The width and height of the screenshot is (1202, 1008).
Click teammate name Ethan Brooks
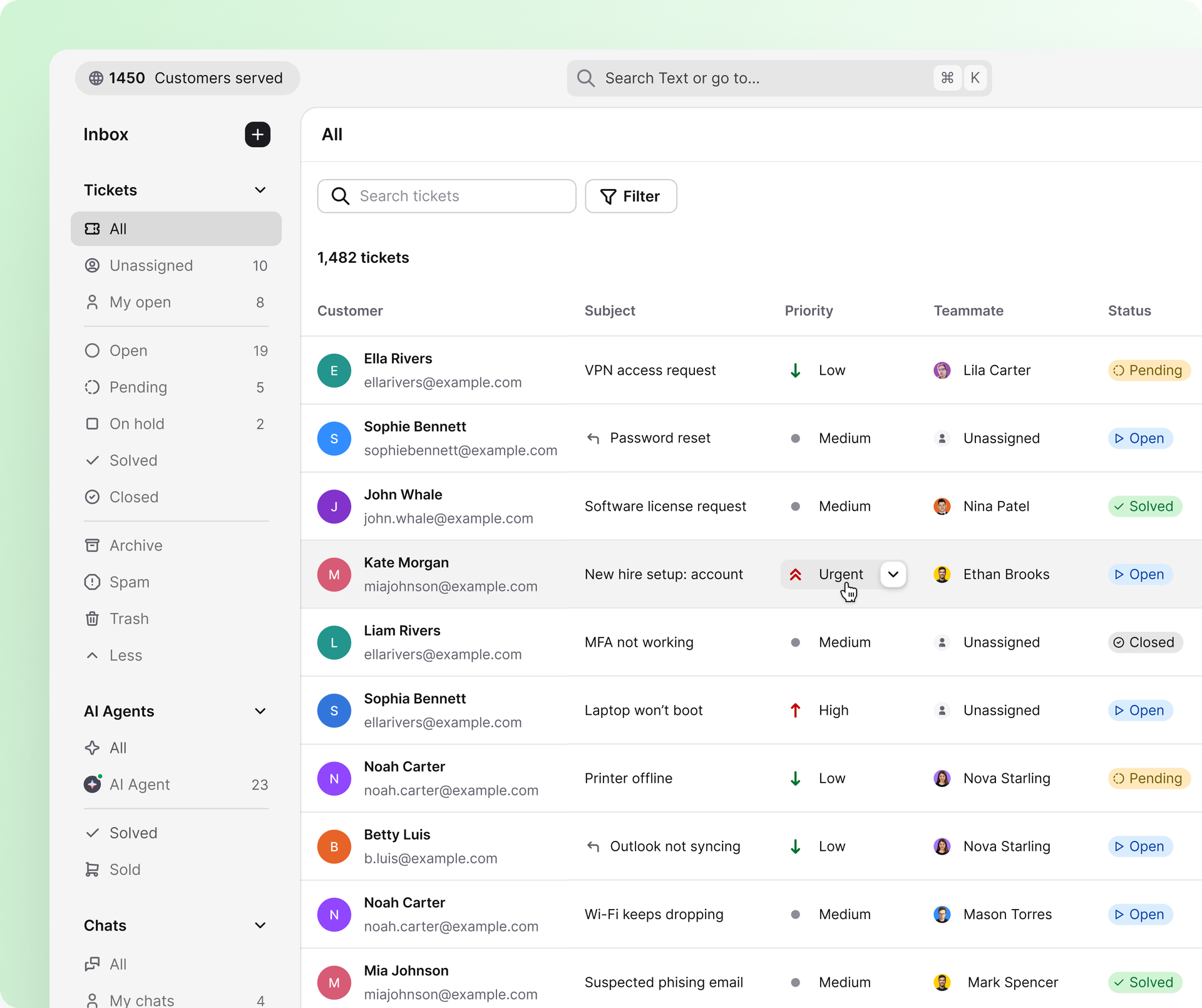(1006, 574)
